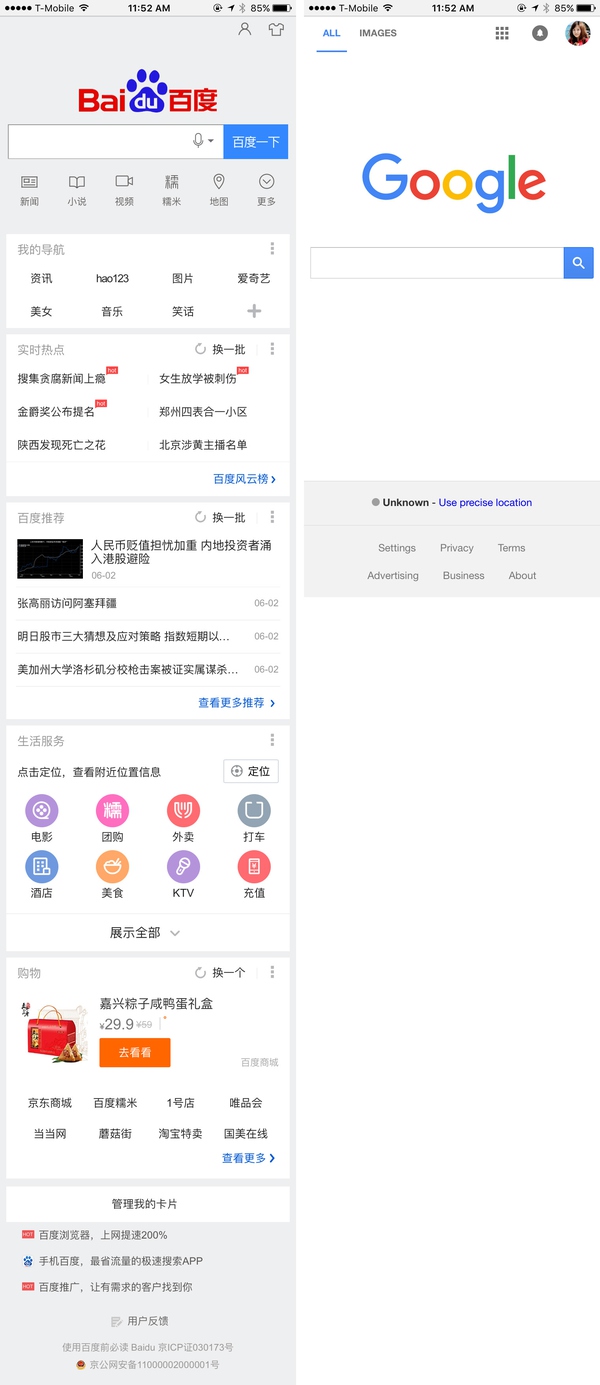The width and height of the screenshot is (600, 1385).
Task: Switch to the IMAGES tab
Action: [378, 33]
